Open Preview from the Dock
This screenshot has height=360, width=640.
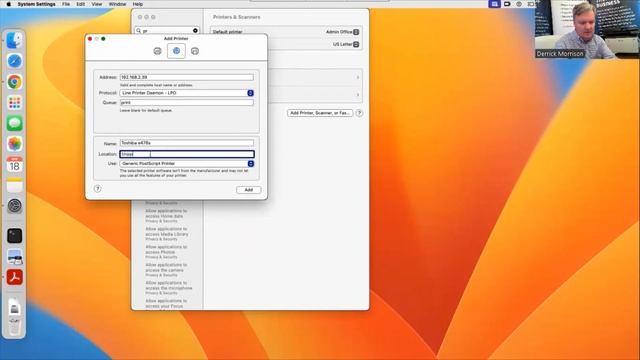click(14, 256)
